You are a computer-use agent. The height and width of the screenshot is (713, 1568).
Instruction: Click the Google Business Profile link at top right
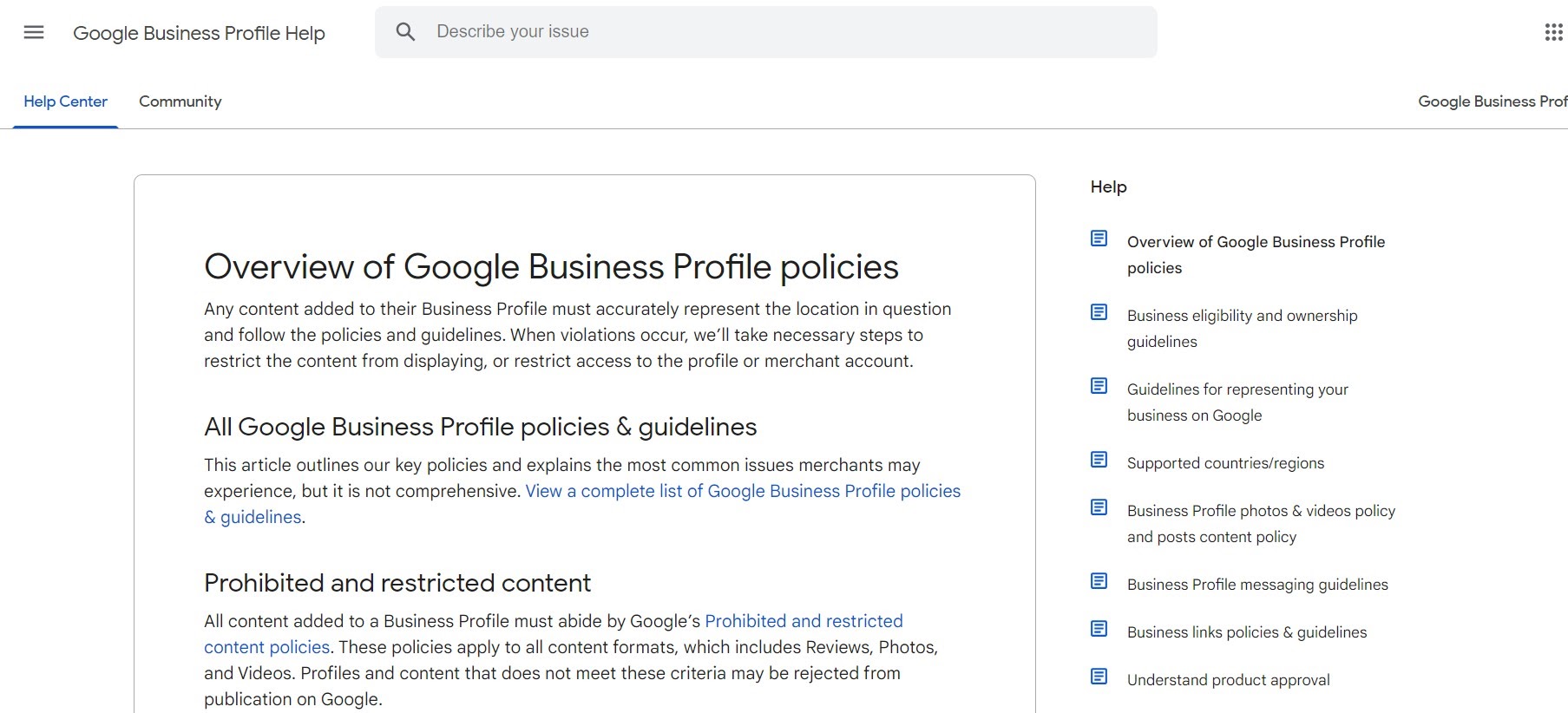(x=1493, y=101)
